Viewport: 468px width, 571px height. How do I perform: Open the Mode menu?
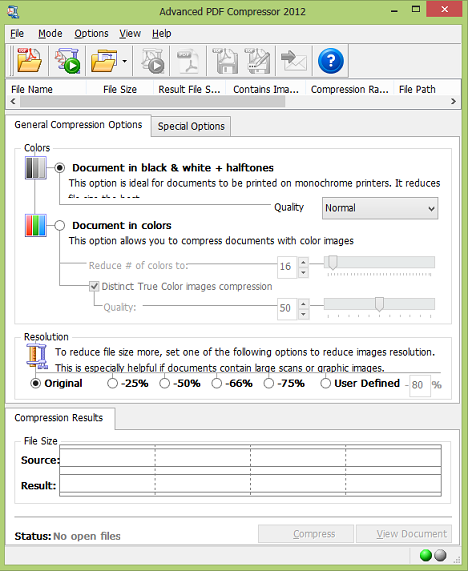click(50, 34)
